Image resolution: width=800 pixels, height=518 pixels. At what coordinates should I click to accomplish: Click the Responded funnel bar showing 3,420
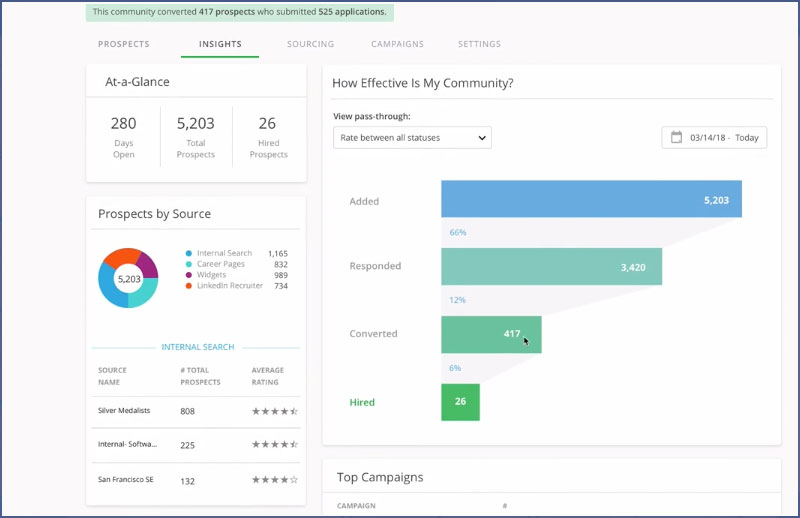[551, 267]
